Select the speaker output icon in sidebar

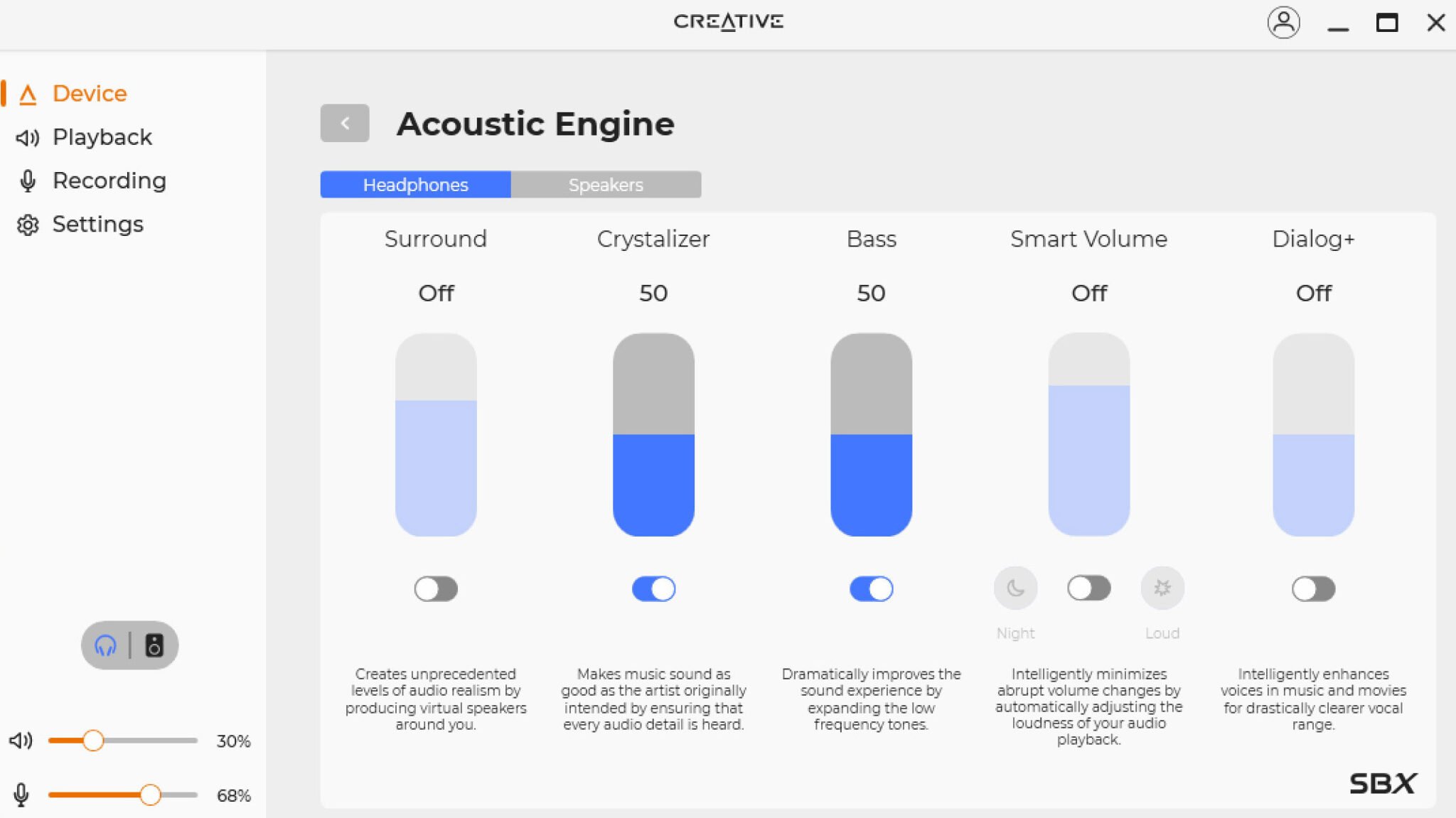click(x=154, y=645)
